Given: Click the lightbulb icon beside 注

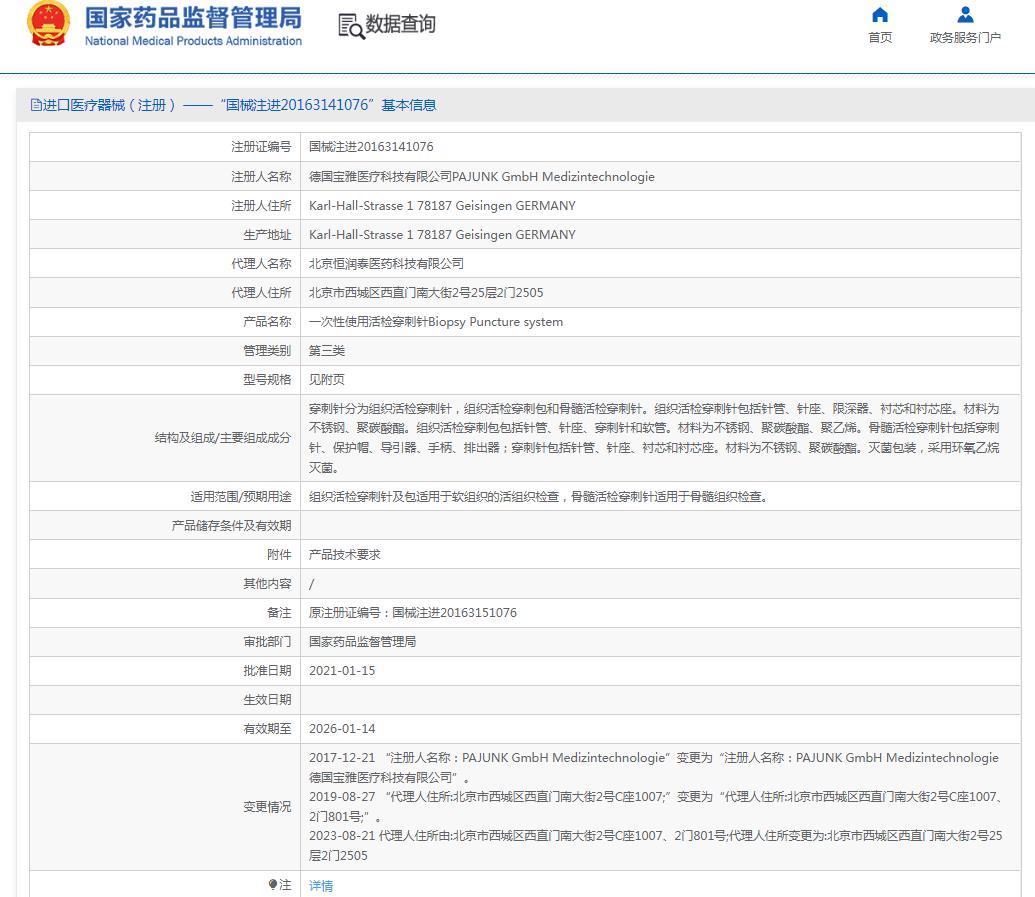Looking at the screenshot, I should pyautogui.click(x=273, y=884).
